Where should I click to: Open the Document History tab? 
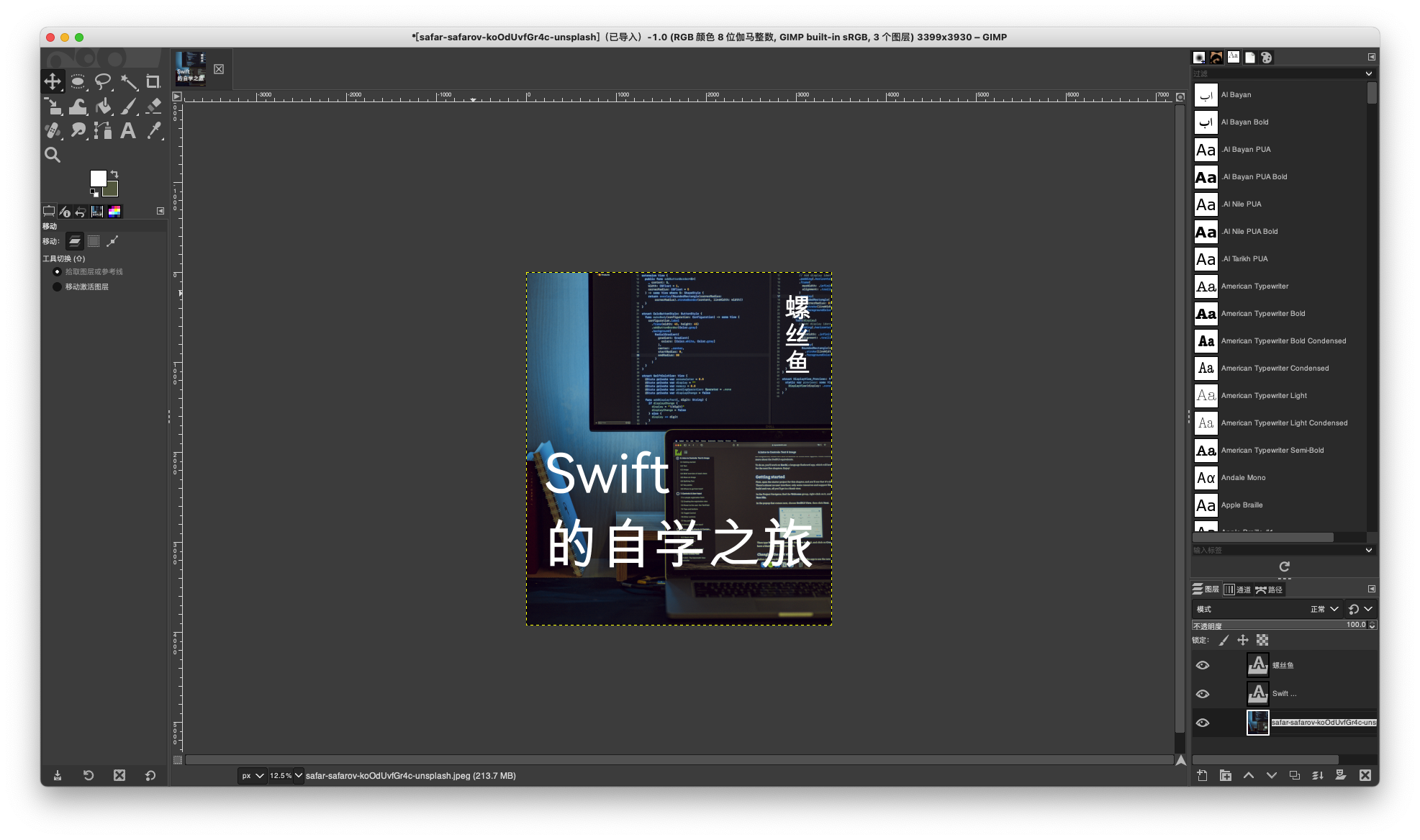(x=1250, y=58)
